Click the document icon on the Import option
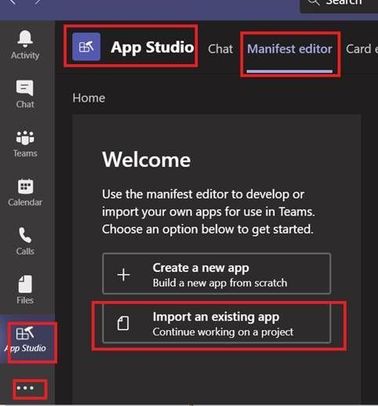 click(123, 323)
